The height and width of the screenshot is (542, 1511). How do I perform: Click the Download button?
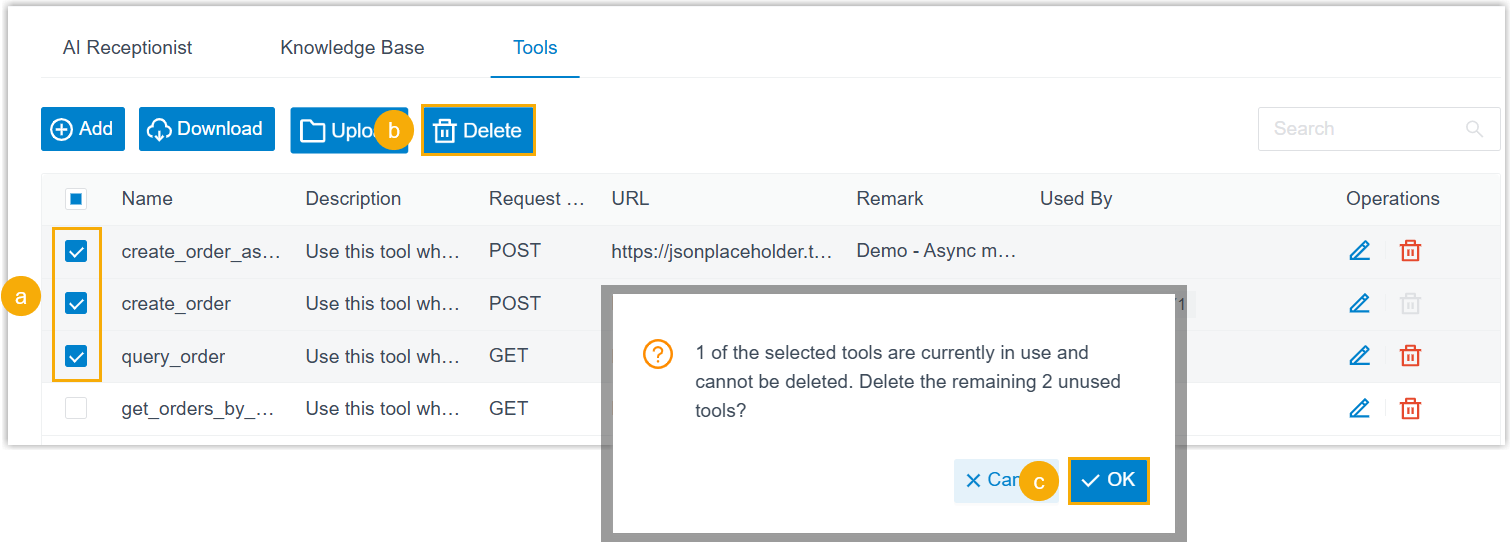tap(207, 129)
